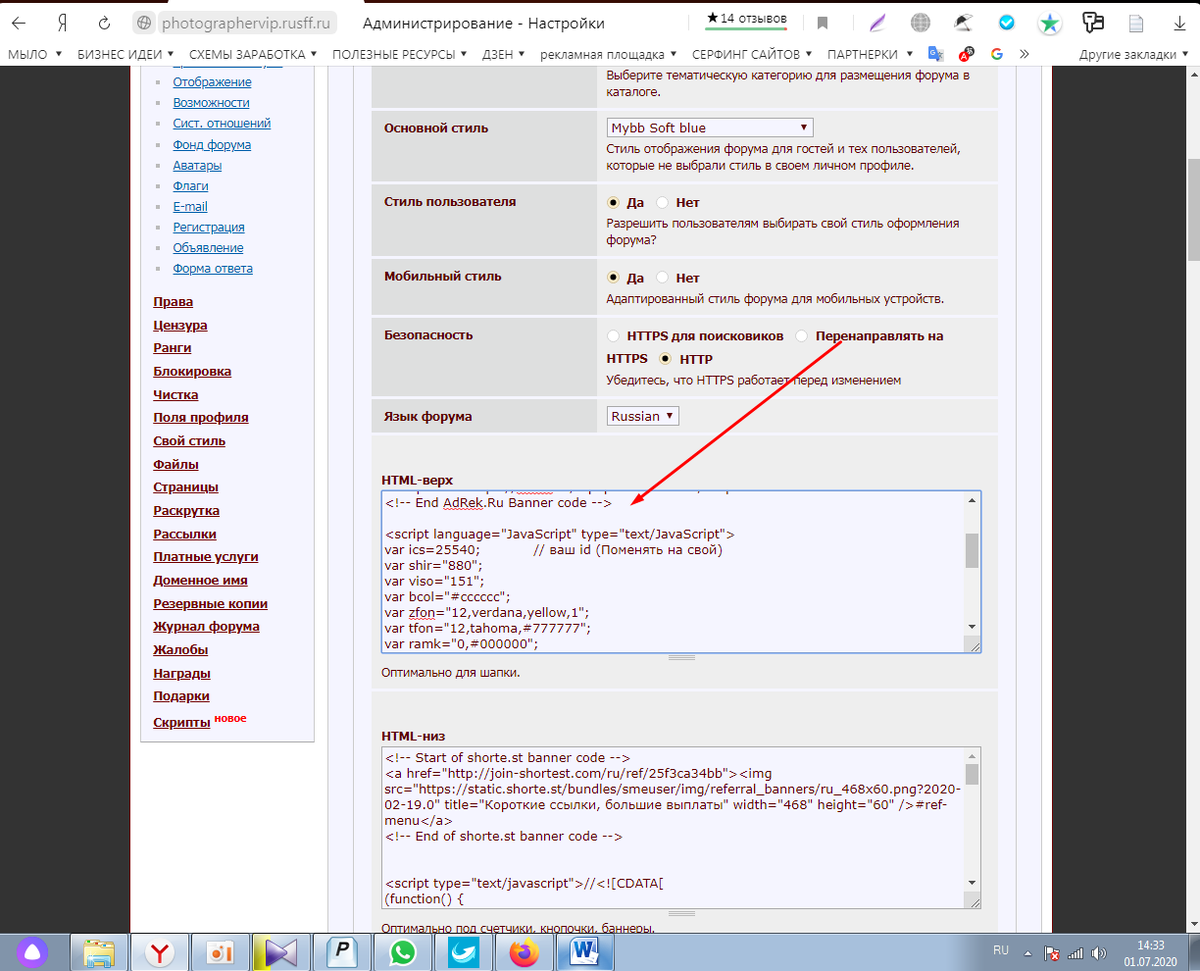The height and width of the screenshot is (971, 1200).
Task: Click HTML-низ textarea scrollbar up arrow
Action: [972, 756]
